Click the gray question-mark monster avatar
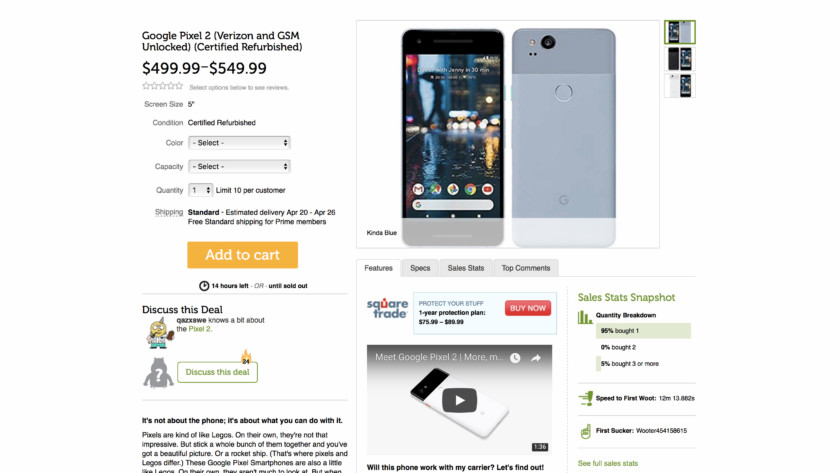Viewport: 840px width, 473px height. click(158, 372)
